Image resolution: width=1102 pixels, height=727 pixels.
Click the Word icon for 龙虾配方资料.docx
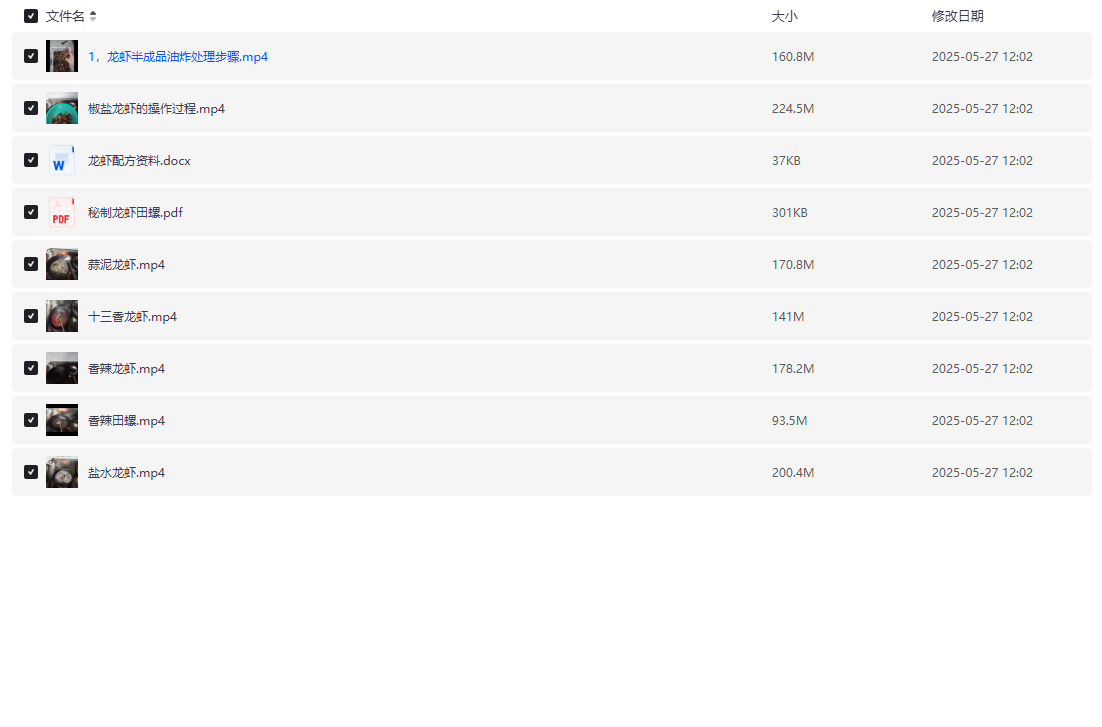(61, 160)
